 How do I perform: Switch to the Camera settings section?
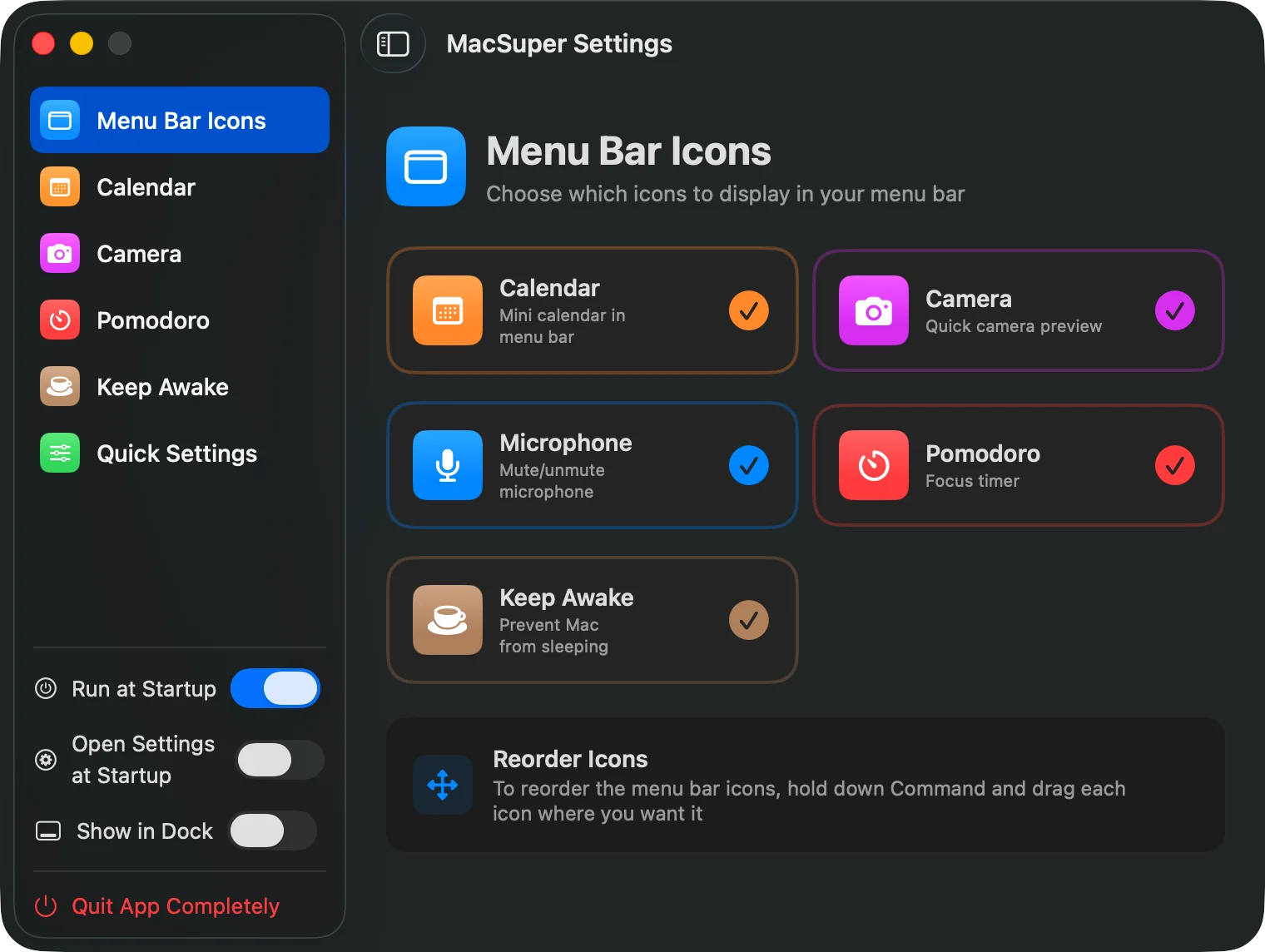[139, 253]
